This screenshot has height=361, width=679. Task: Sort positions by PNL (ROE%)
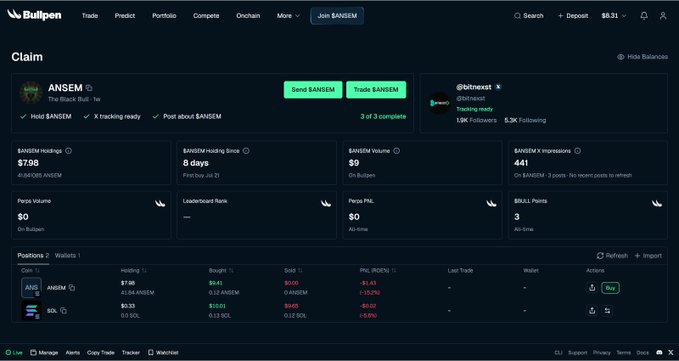click(378, 271)
